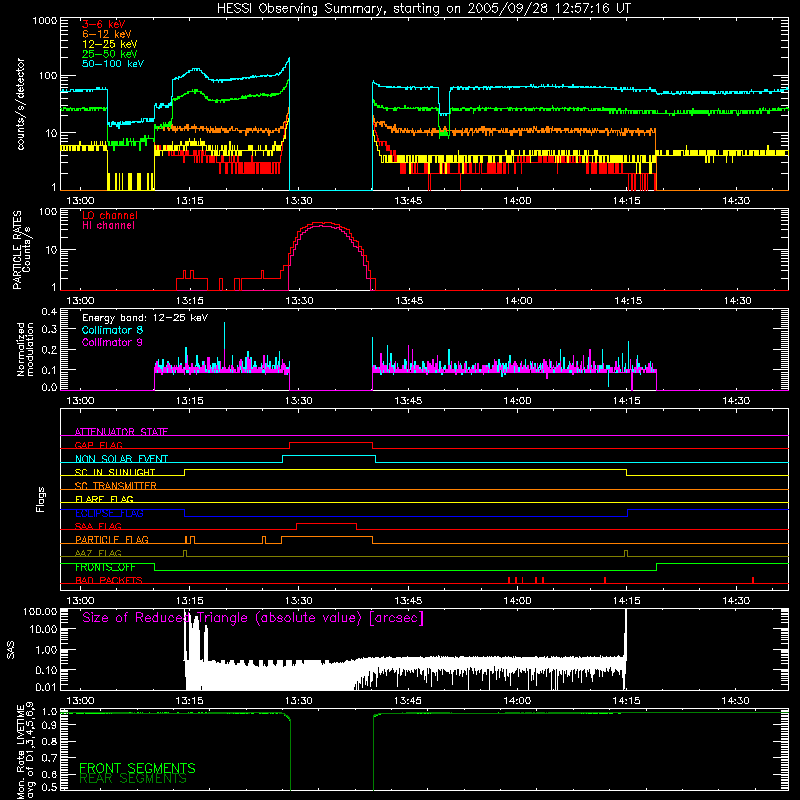
Task: Click the 100.00 value on SAS axis
Action: 40,611
